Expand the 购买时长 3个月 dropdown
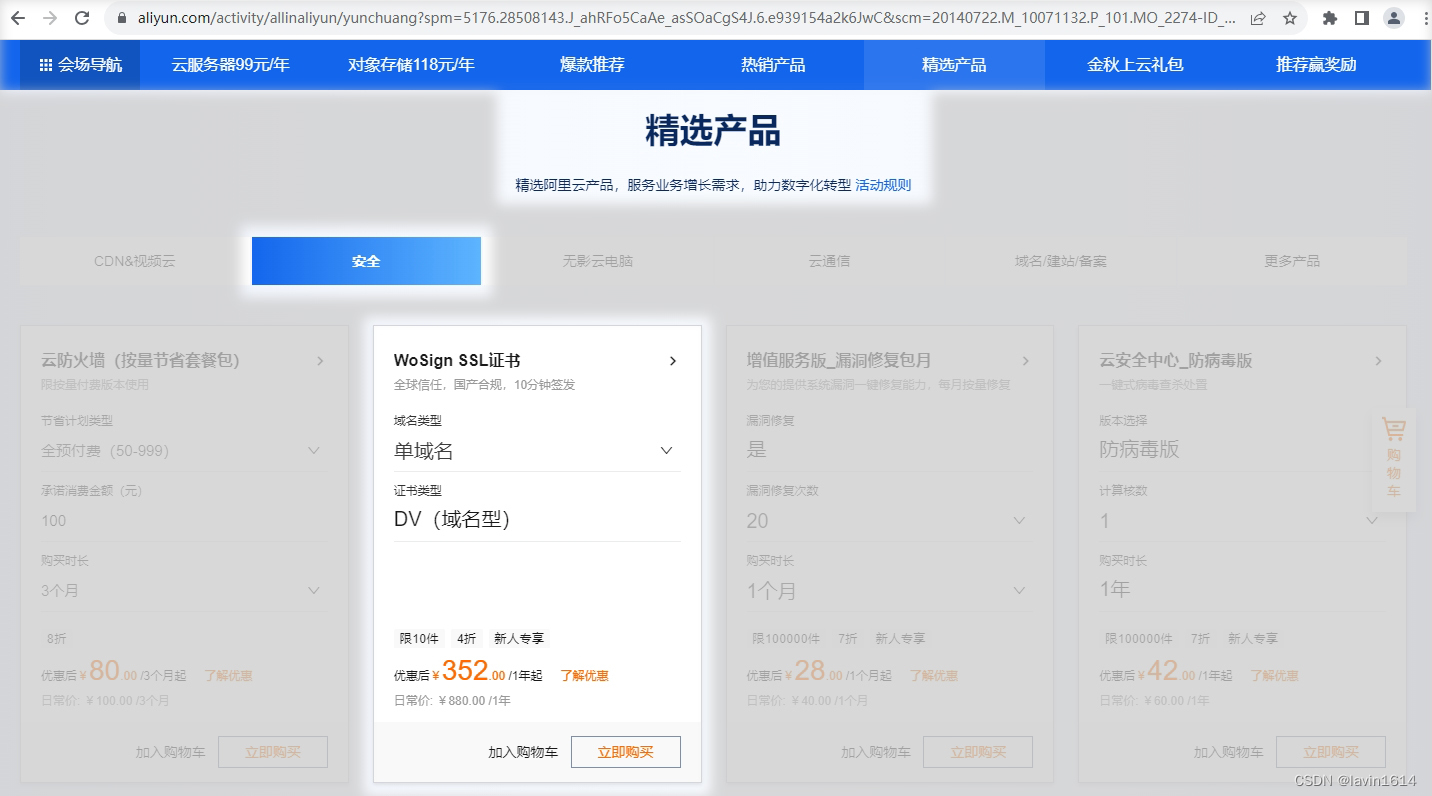The width and height of the screenshot is (1432, 796). tap(184, 591)
